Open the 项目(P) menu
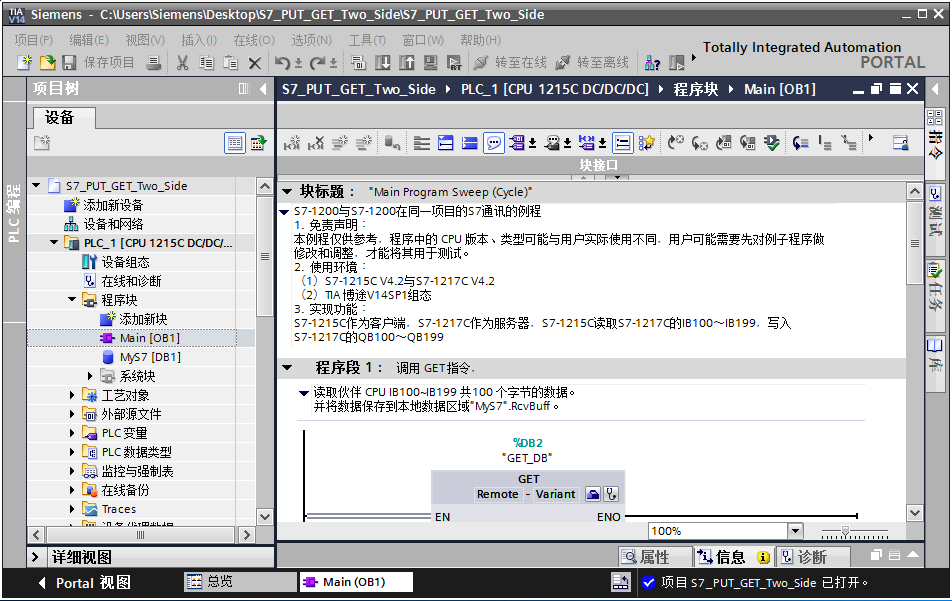 pos(33,40)
